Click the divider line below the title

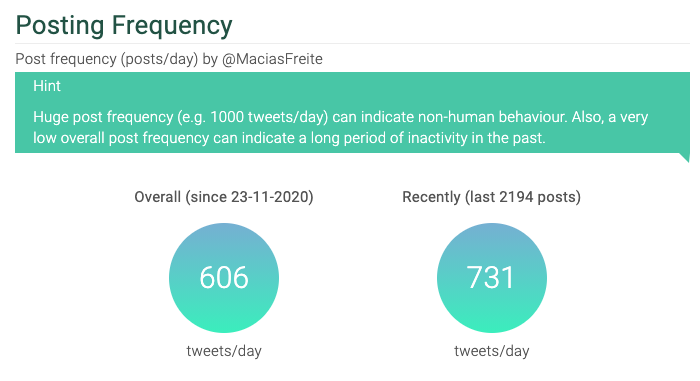tap(352, 44)
